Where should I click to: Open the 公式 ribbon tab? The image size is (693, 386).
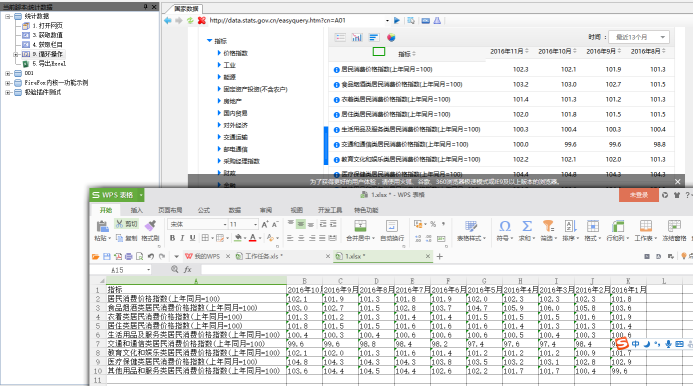pos(204,210)
